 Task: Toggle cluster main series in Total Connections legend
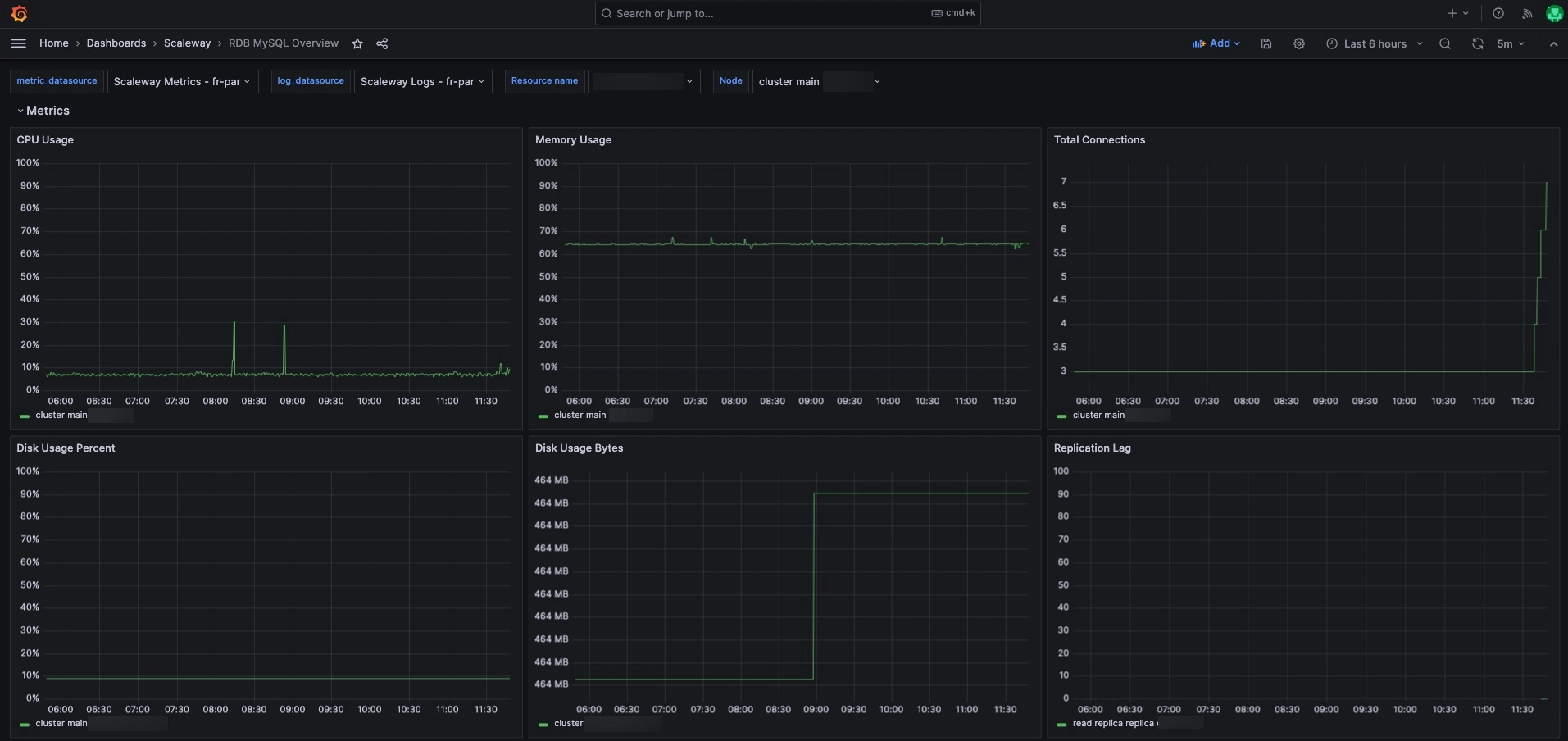[1098, 416]
